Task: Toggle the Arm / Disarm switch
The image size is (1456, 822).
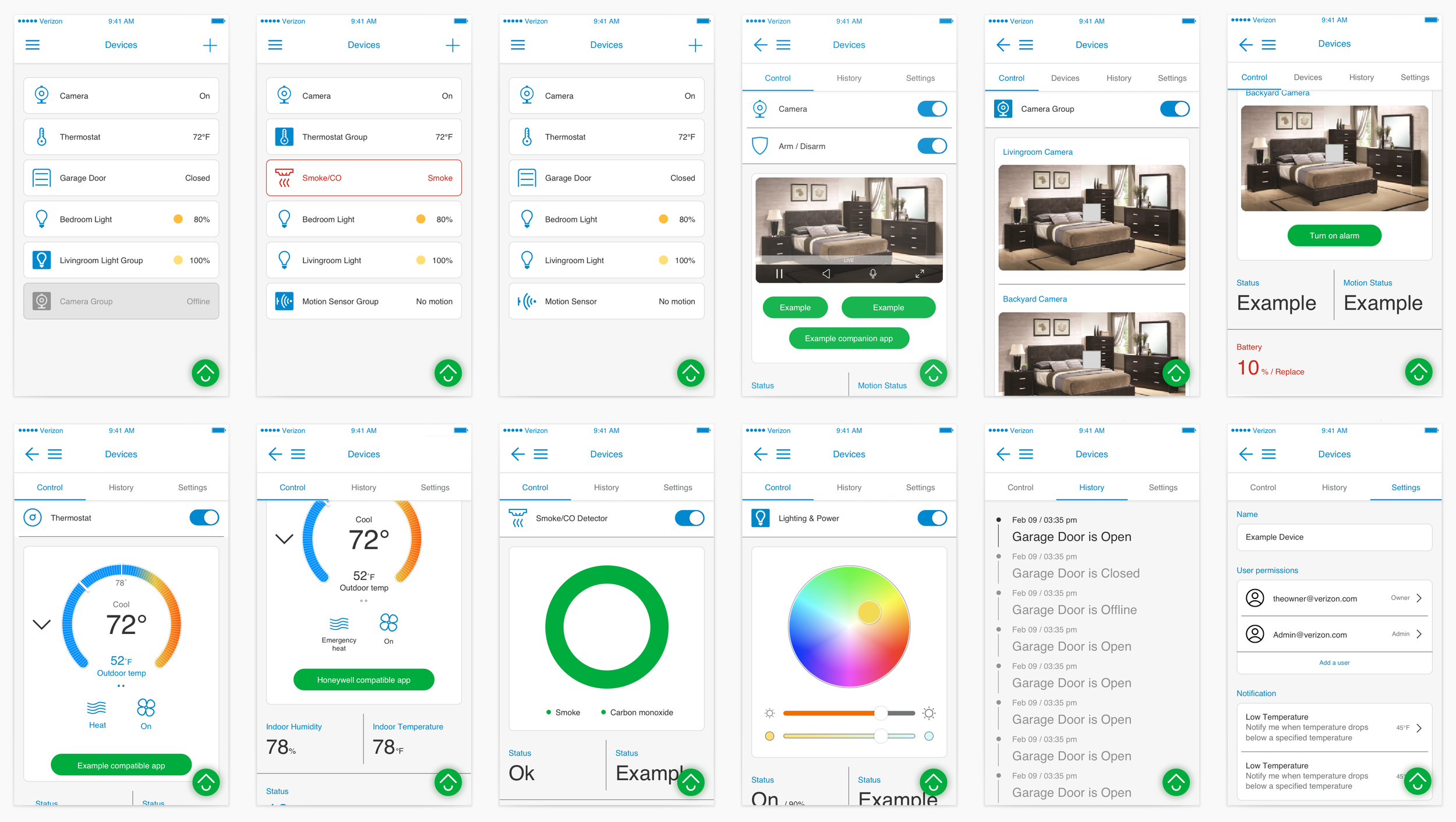Action: pyautogui.click(x=932, y=146)
